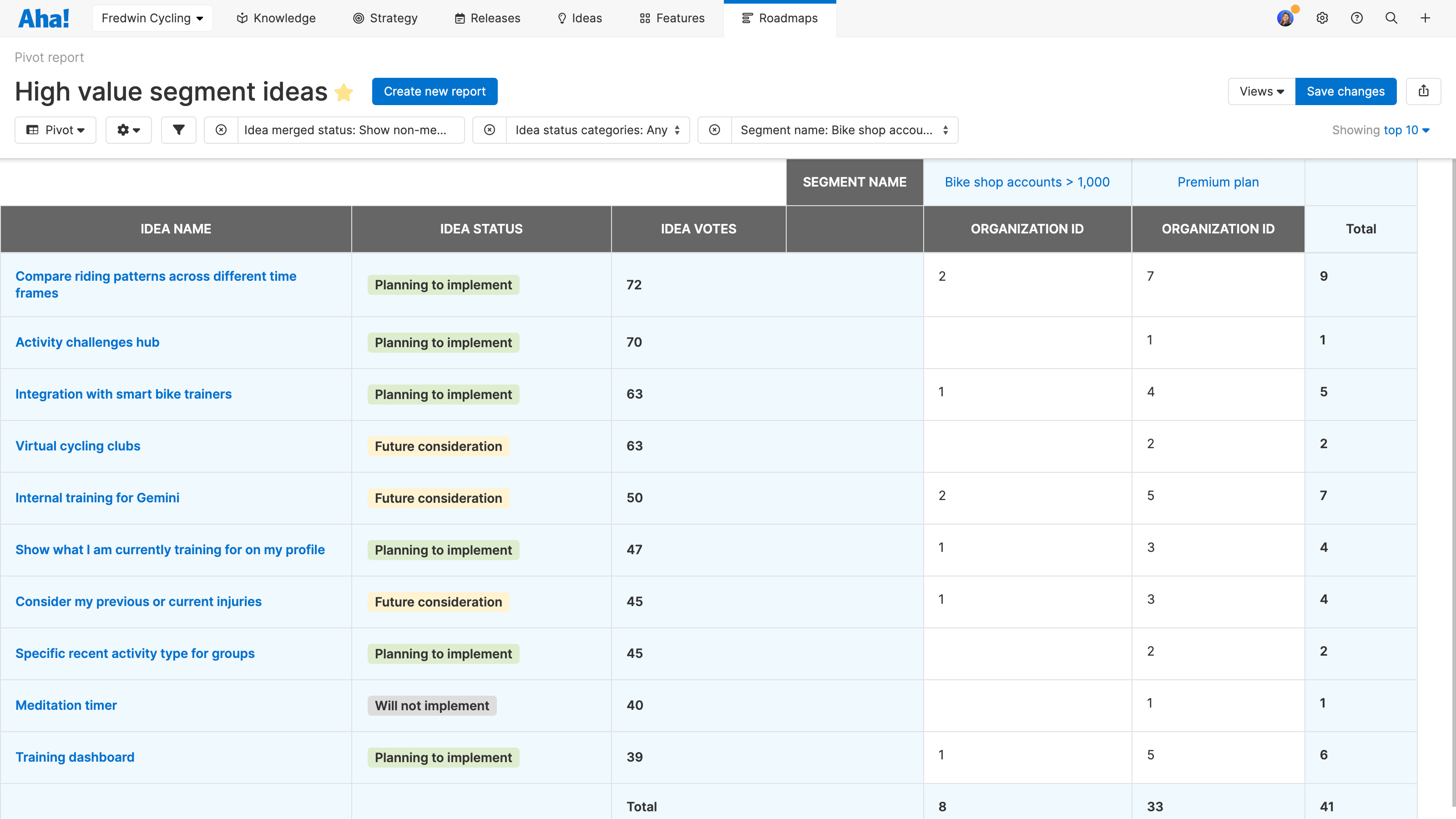Expand the Views dropdown

click(1261, 91)
